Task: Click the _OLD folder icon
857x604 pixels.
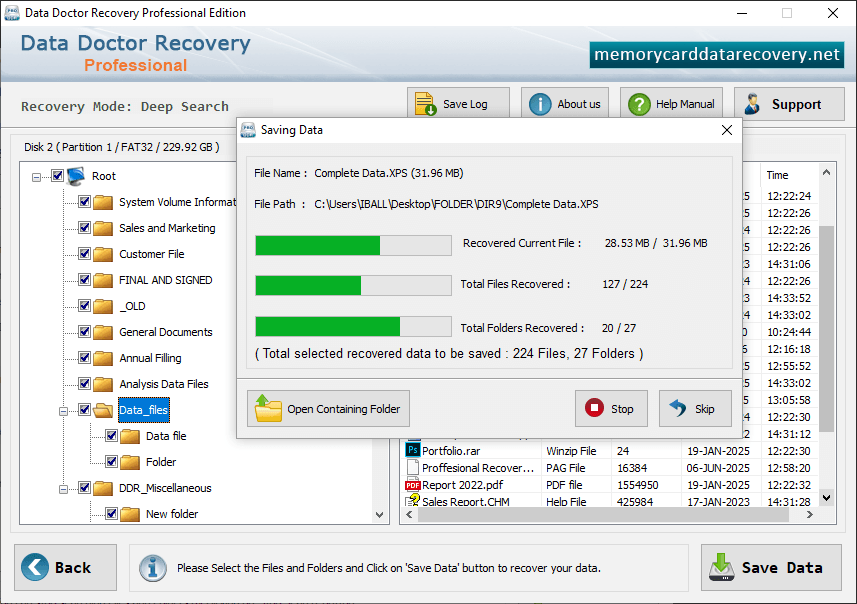Action: coord(103,306)
